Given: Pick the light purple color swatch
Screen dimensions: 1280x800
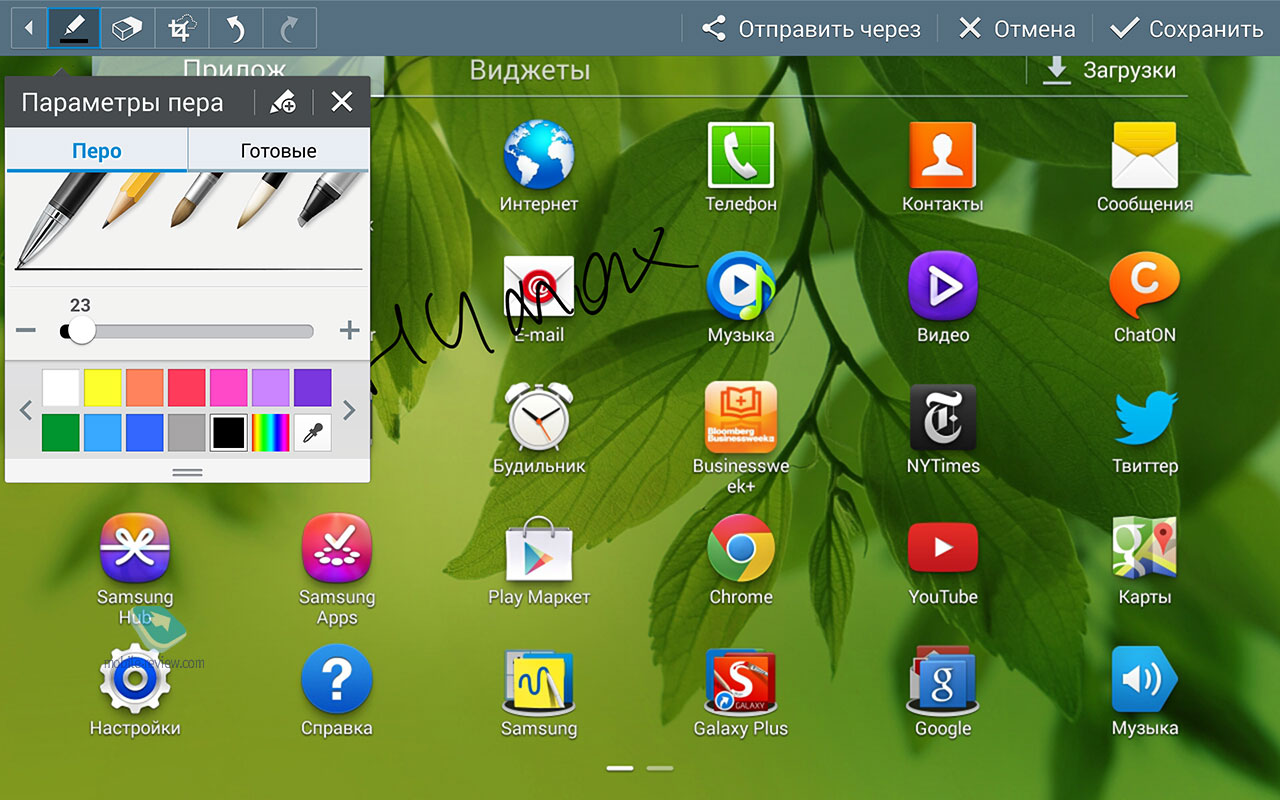Looking at the screenshot, I should click(270, 388).
